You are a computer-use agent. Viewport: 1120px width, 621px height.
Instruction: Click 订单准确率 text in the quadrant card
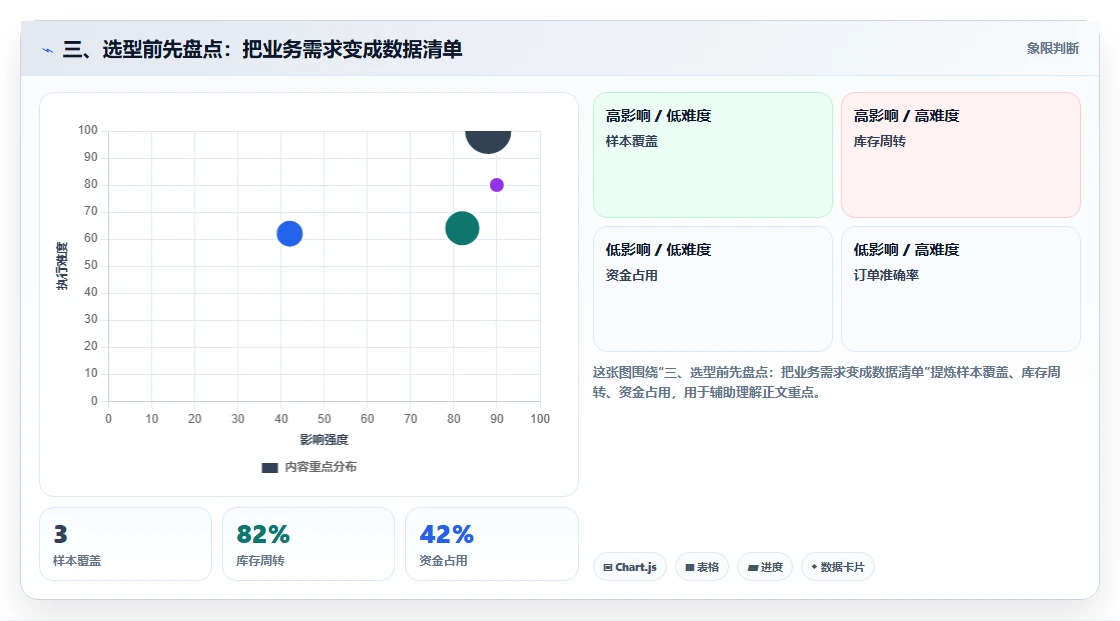(886, 275)
